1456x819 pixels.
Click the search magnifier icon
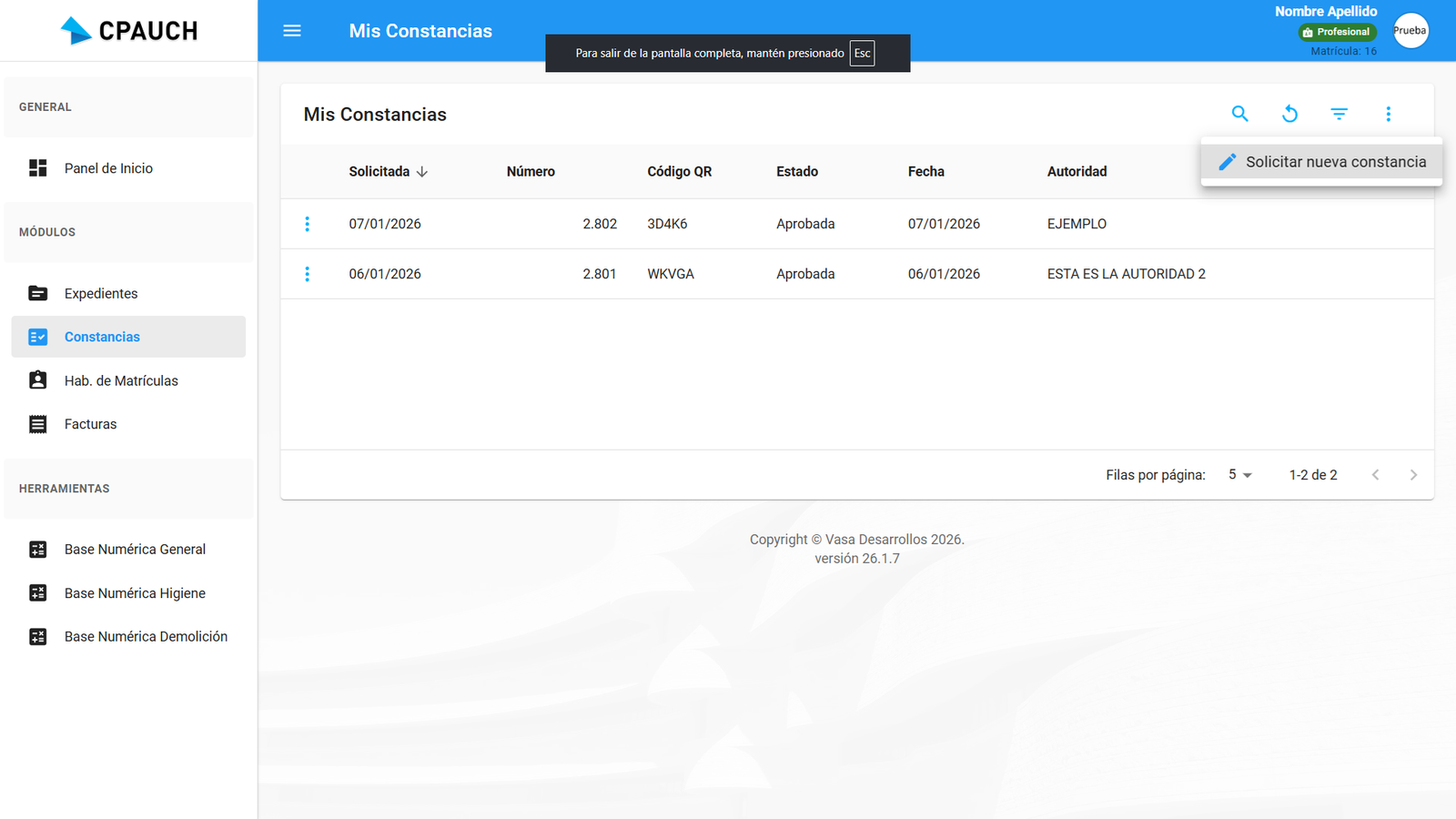(1239, 114)
